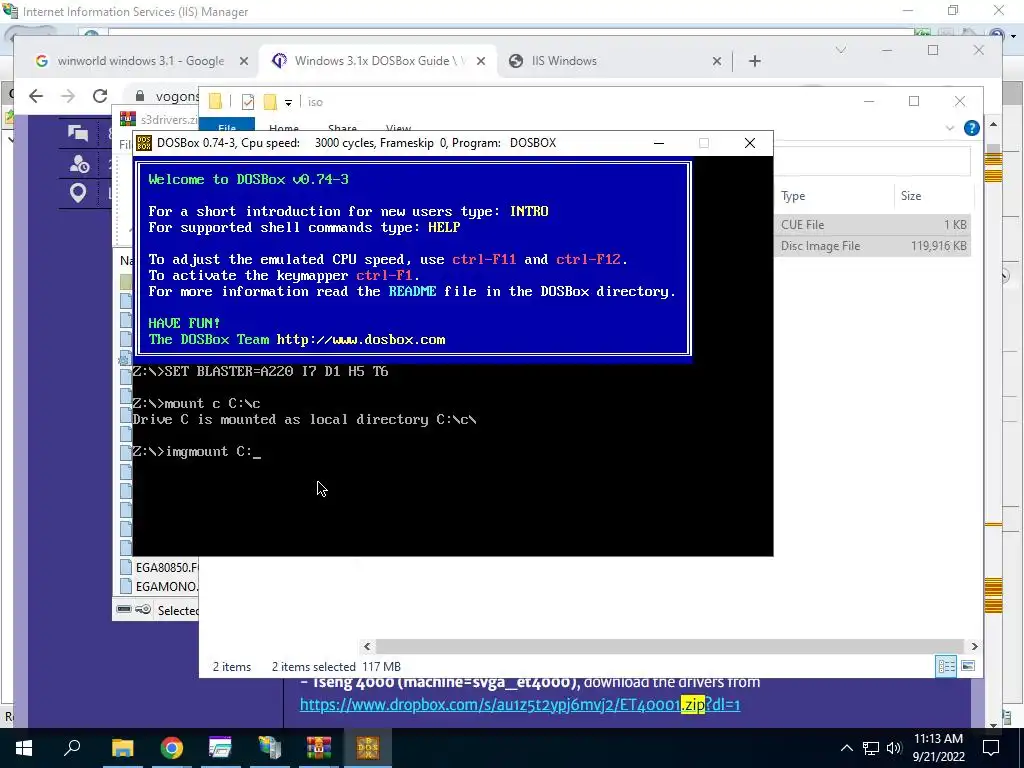Click the Explorer folder icon in title bar
Viewport: 1024px width, 768px height.
tap(215, 101)
